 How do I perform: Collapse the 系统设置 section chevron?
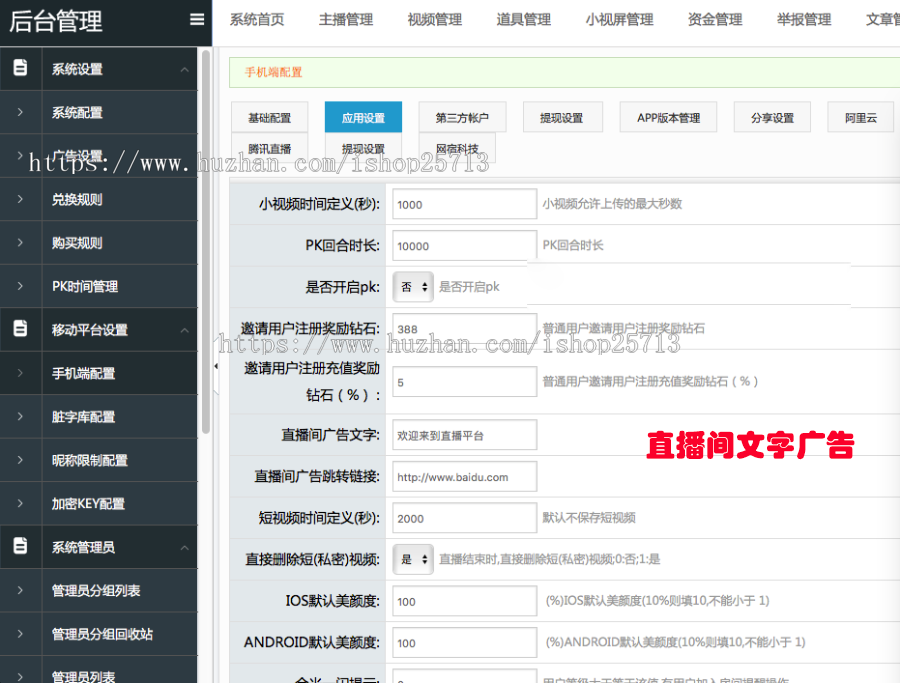pyautogui.click(x=184, y=70)
